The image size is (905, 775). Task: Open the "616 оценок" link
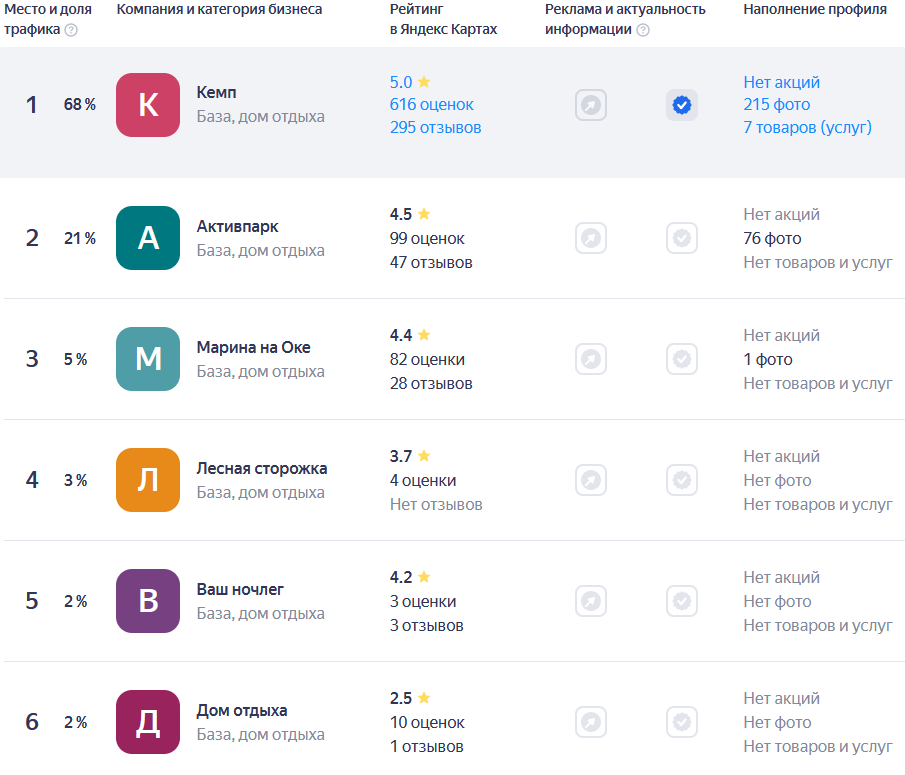(x=432, y=104)
